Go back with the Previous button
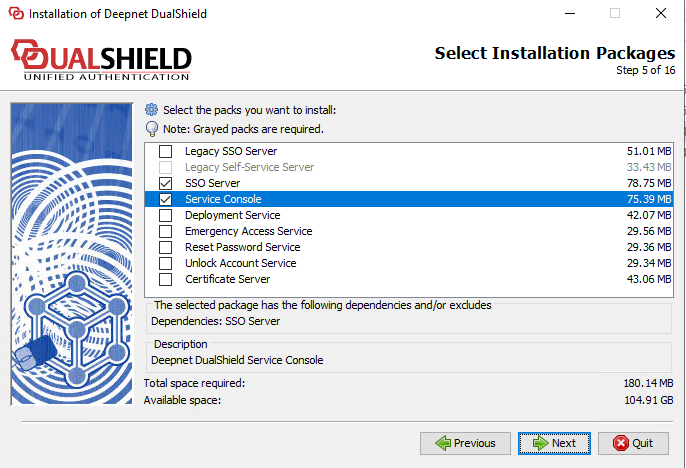Viewport: 686px width, 468px height. (464, 443)
